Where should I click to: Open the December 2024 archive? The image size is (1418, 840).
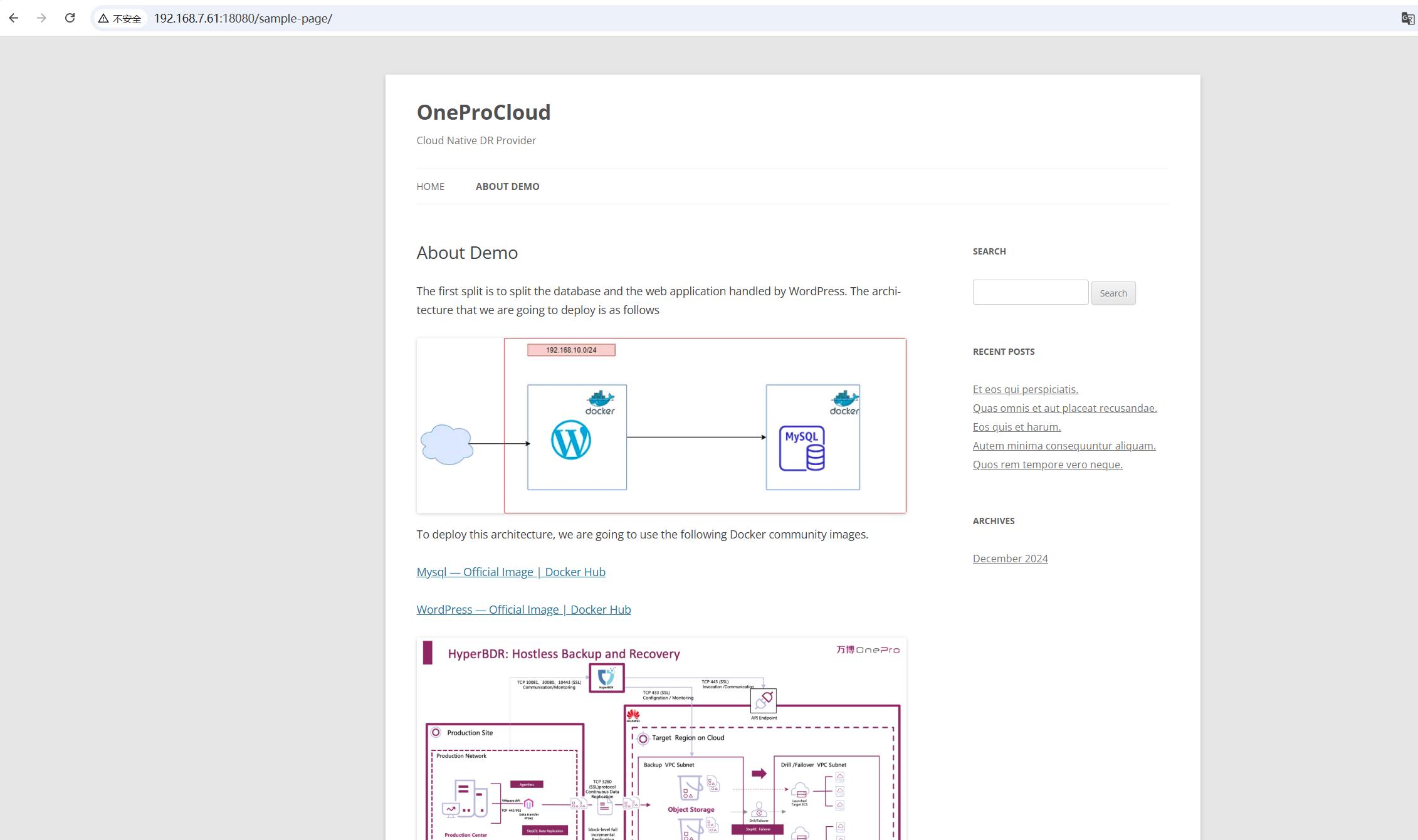point(1010,559)
